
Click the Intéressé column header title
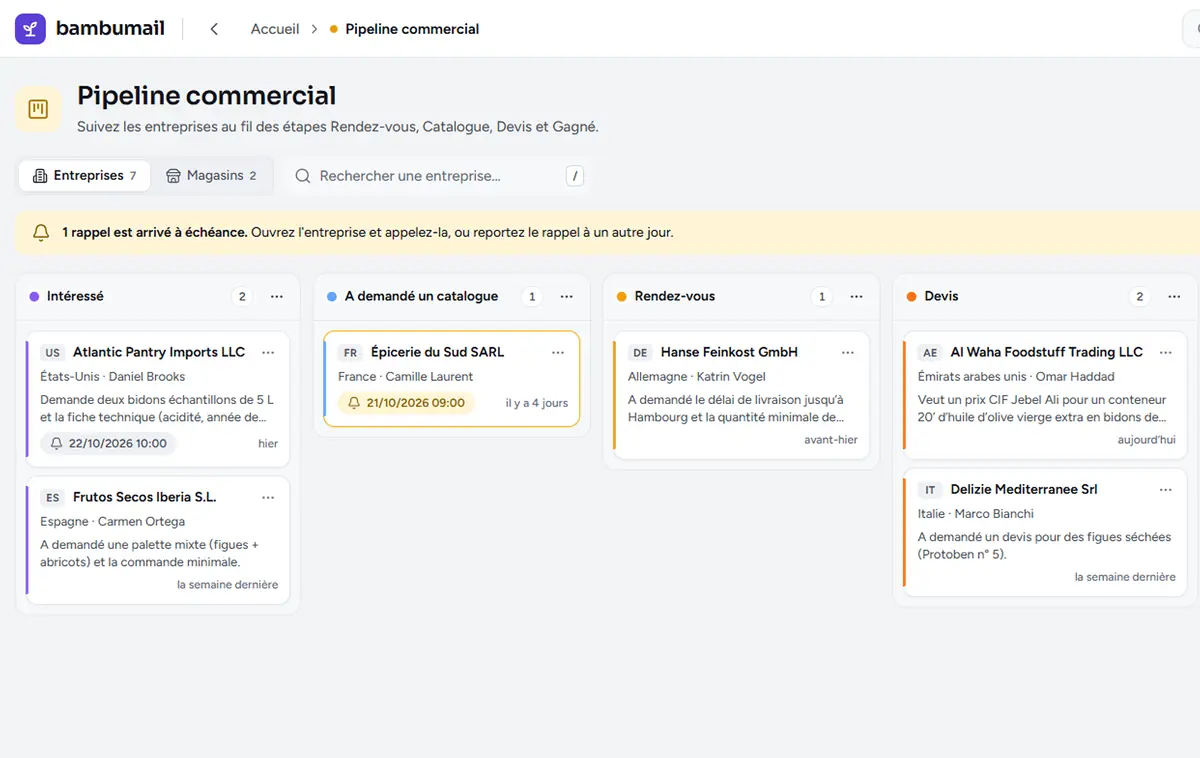point(75,296)
